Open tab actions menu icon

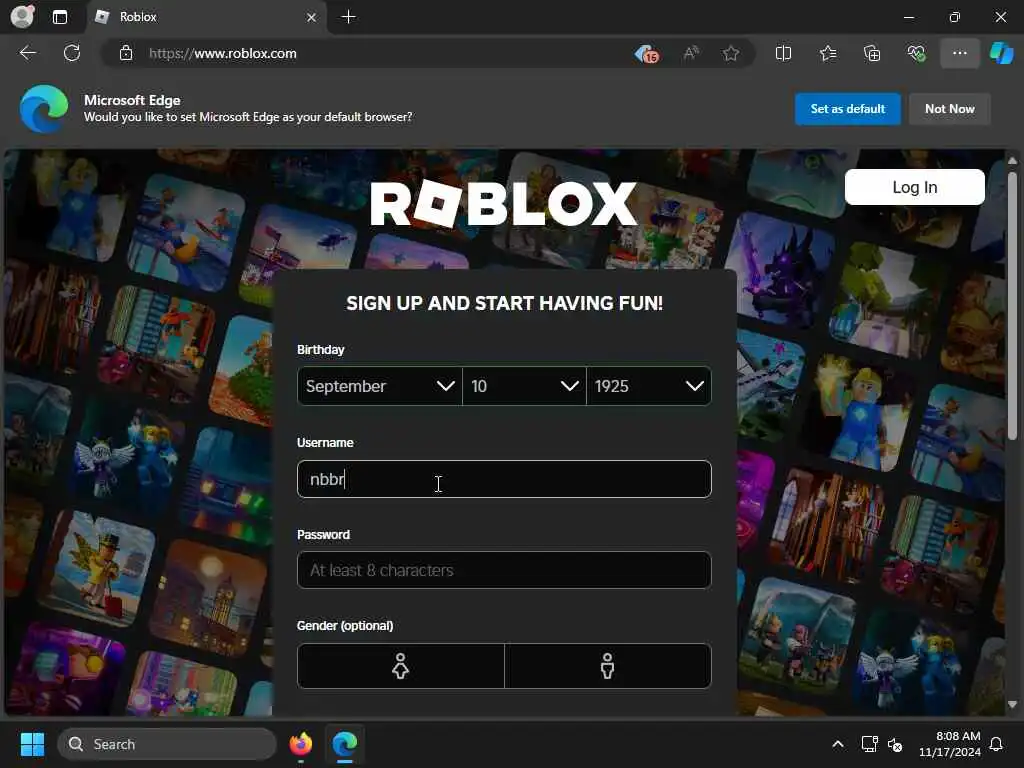[x=60, y=17]
